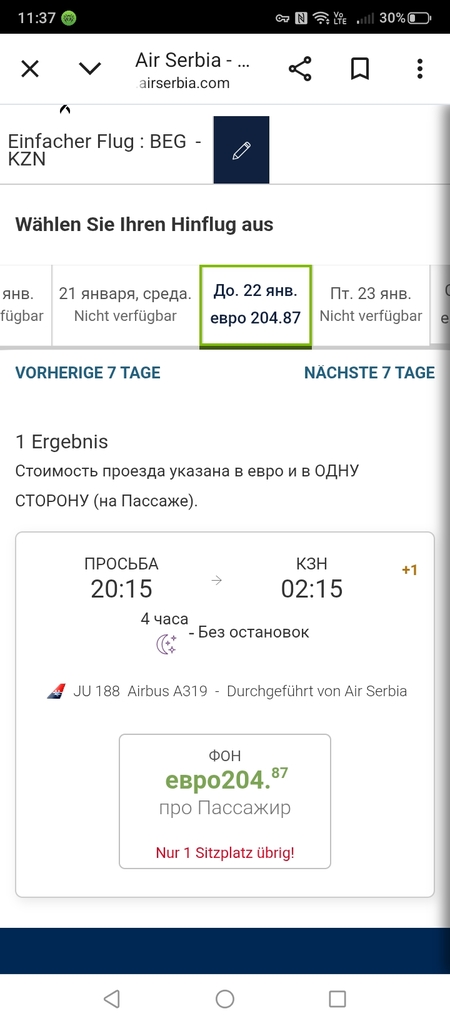Tap the Air Serbia airline logo near JU 188
Screen dimensions: 450x1024
56,692
